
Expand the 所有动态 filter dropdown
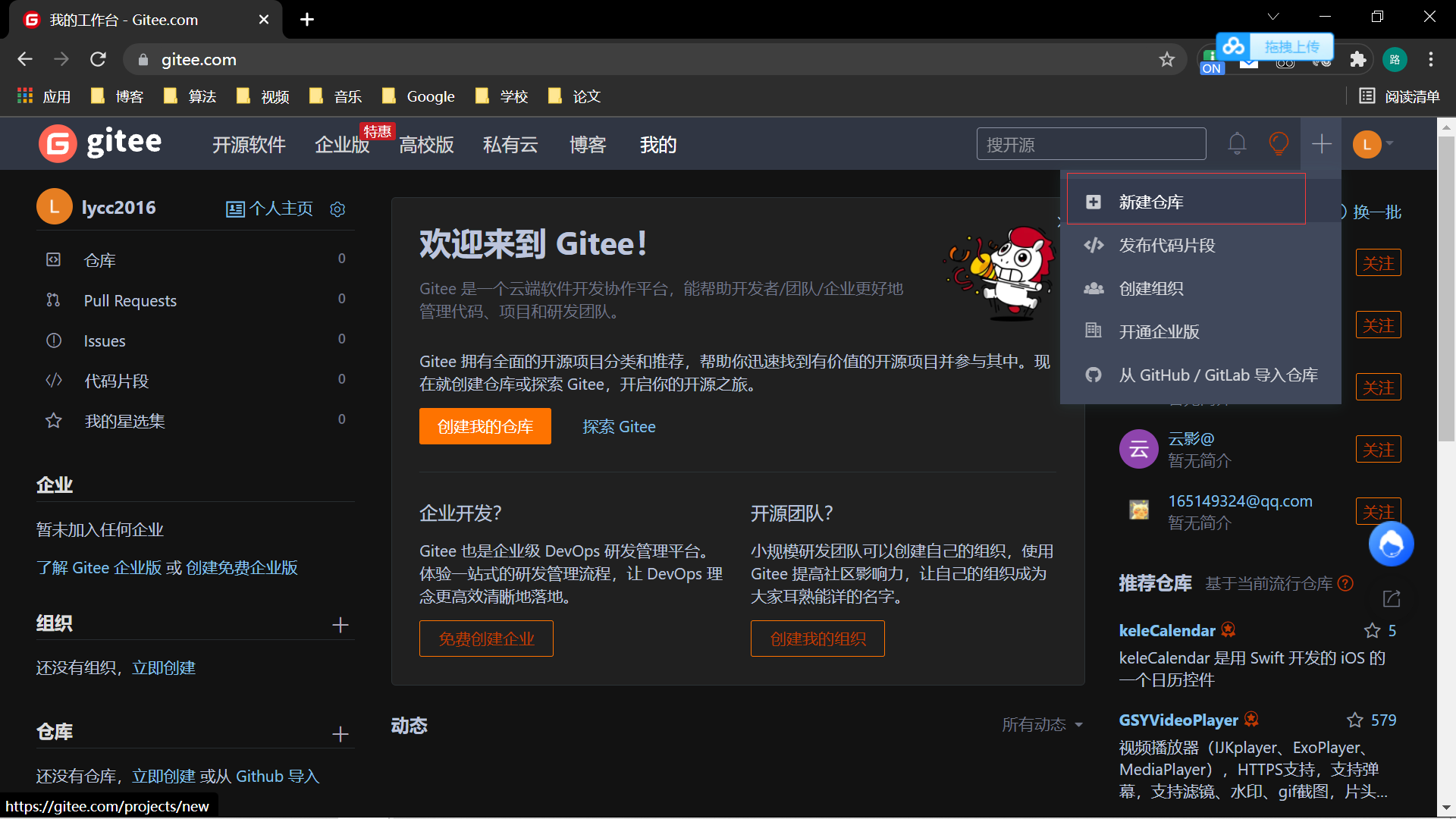[1042, 725]
